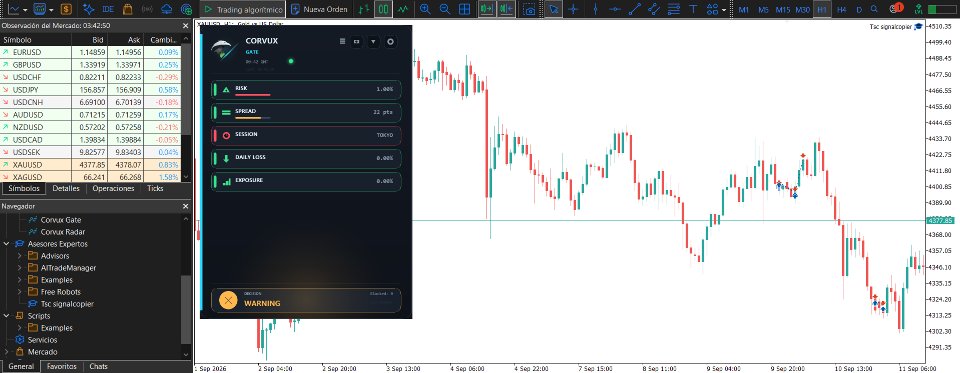Select the Fibonacci retracement tool
Viewport: 960px width, 373px height.
(x=673, y=9)
